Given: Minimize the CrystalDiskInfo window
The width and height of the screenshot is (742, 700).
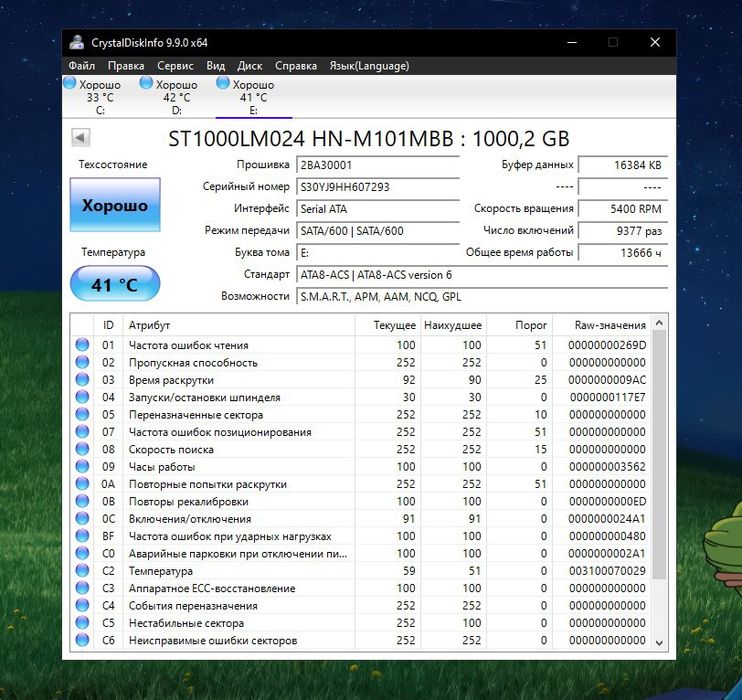Looking at the screenshot, I should pyautogui.click(x=572, y=42).
